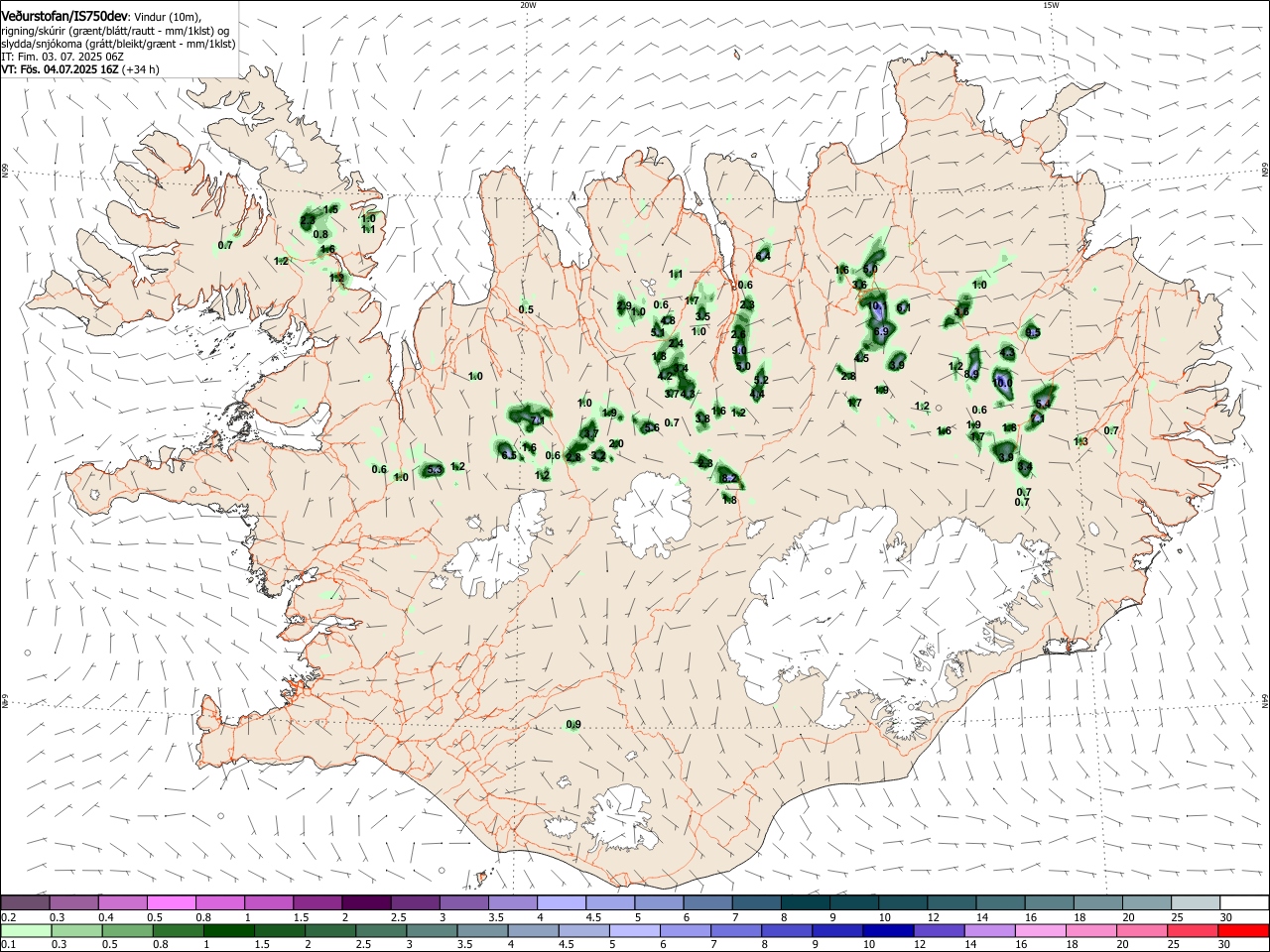Click the '(+34 h)' forecast offset text
1270x952 pixels.
(141, 69)
